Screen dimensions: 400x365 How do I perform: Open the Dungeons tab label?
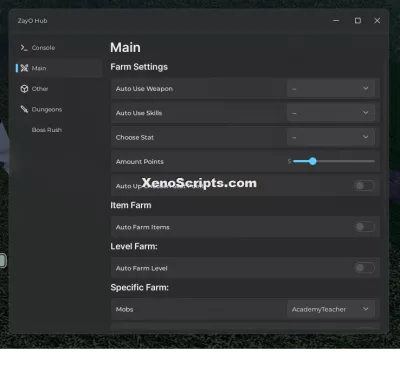47,109
